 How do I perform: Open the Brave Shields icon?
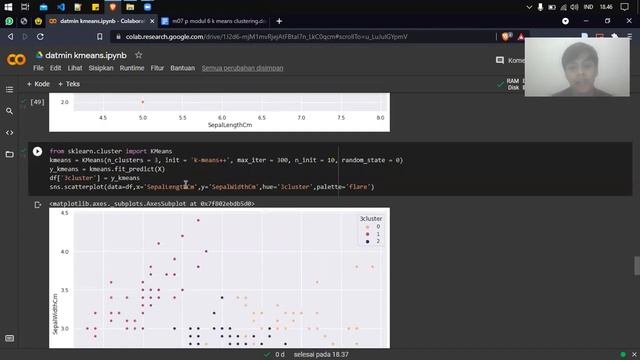[506, 37]
